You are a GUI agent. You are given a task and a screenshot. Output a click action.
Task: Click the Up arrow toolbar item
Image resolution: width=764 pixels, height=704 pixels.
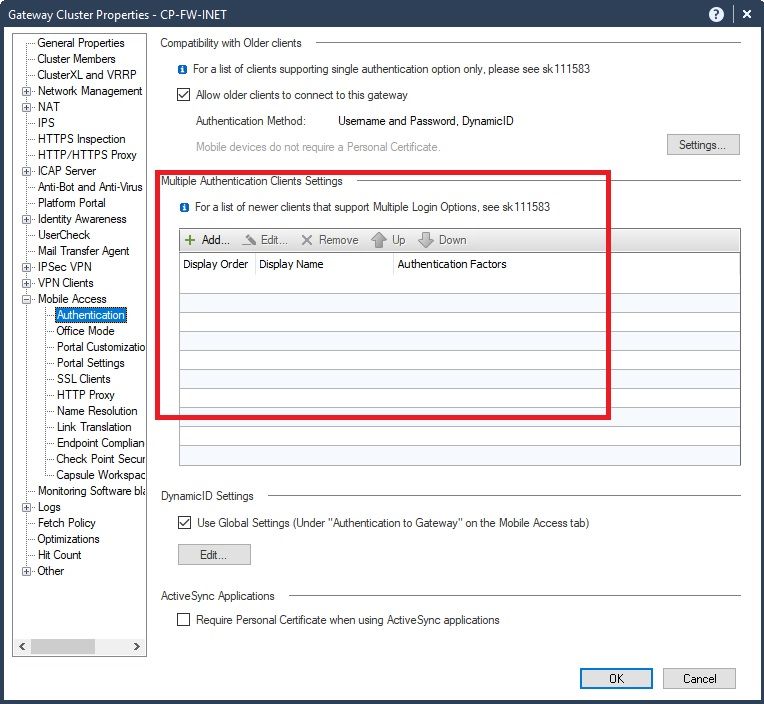pyautogui.click(x=388, y=240)
